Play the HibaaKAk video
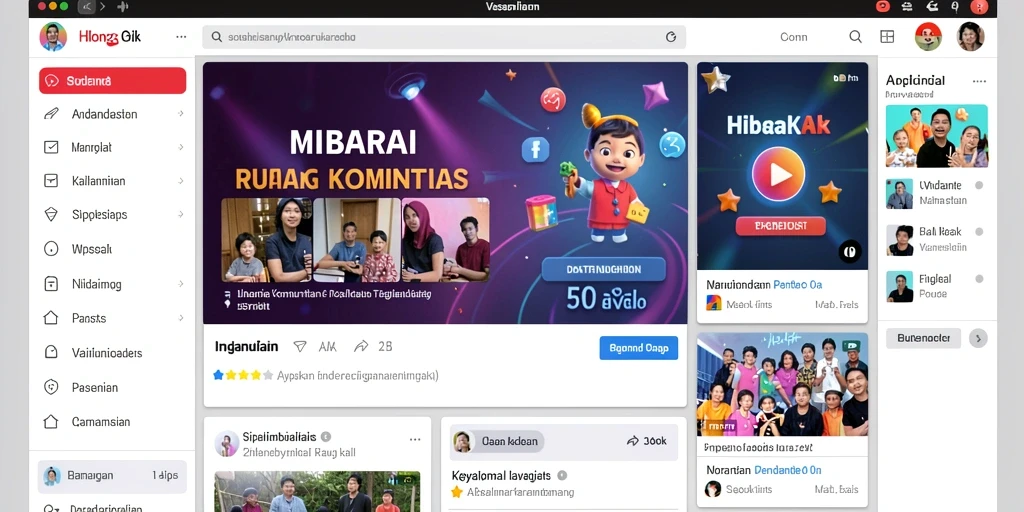 click(778, 174)
